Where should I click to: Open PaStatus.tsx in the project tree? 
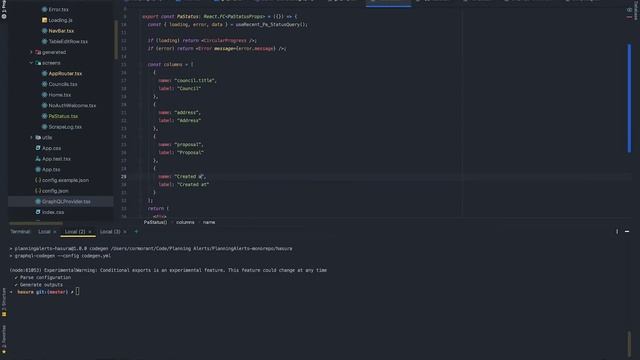pos(63,116)
